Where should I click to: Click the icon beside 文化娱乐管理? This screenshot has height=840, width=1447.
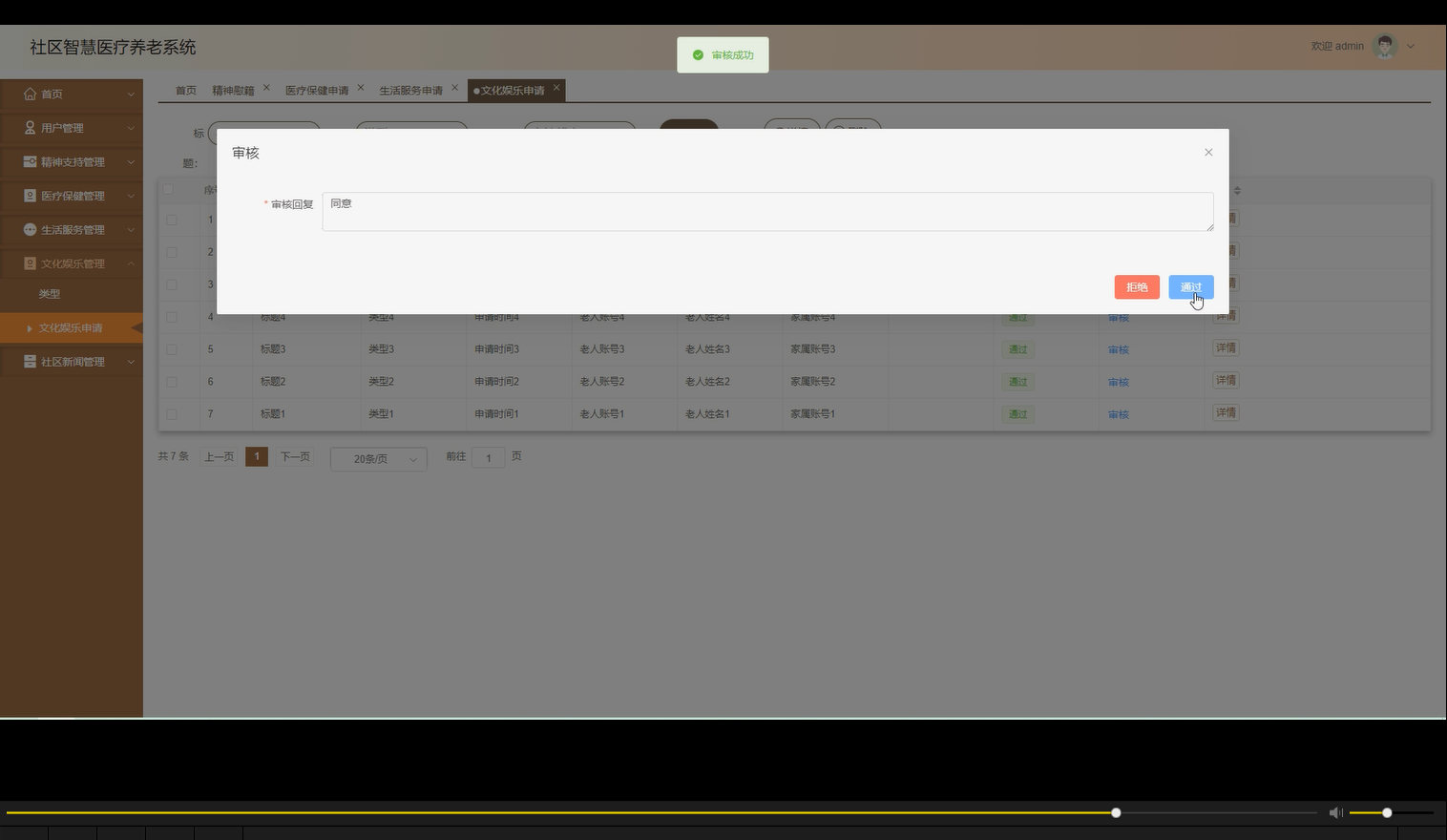click(30, 263)
